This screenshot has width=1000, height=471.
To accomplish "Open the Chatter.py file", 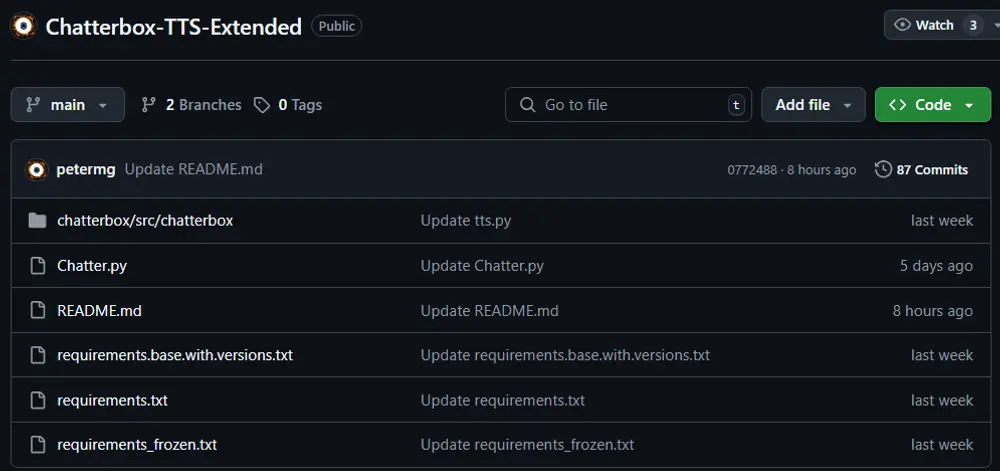I will click(92, 266).
